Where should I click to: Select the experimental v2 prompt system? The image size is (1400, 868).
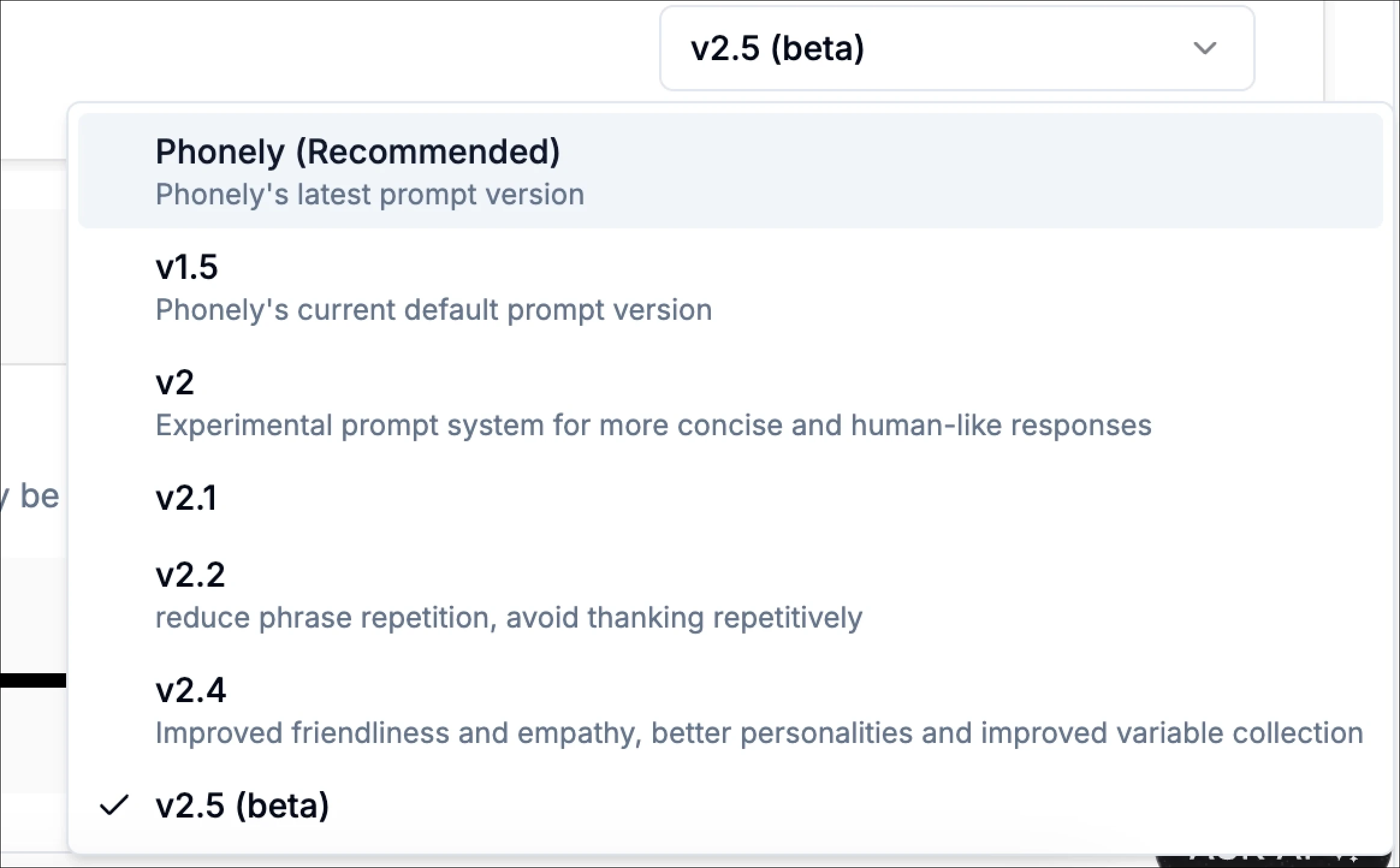pos(174,383)
